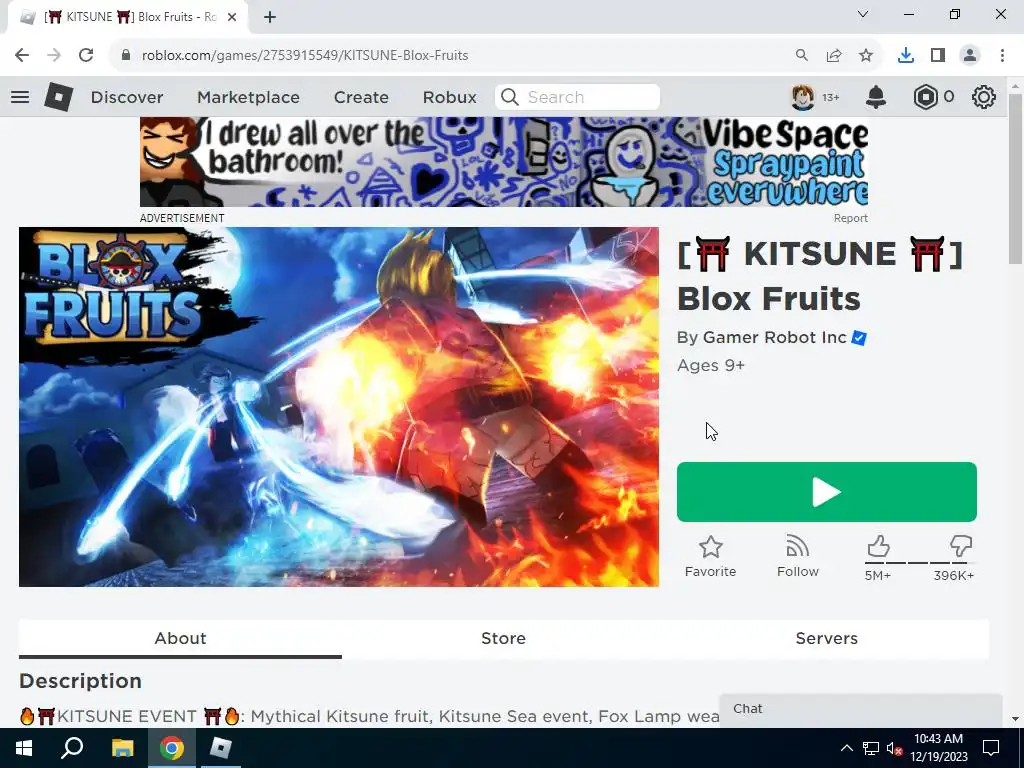Open the Roblox hamburger navigation menu
Image resolution: width=1024 pixels, height=768 pixels.
(x=20, y=97)
